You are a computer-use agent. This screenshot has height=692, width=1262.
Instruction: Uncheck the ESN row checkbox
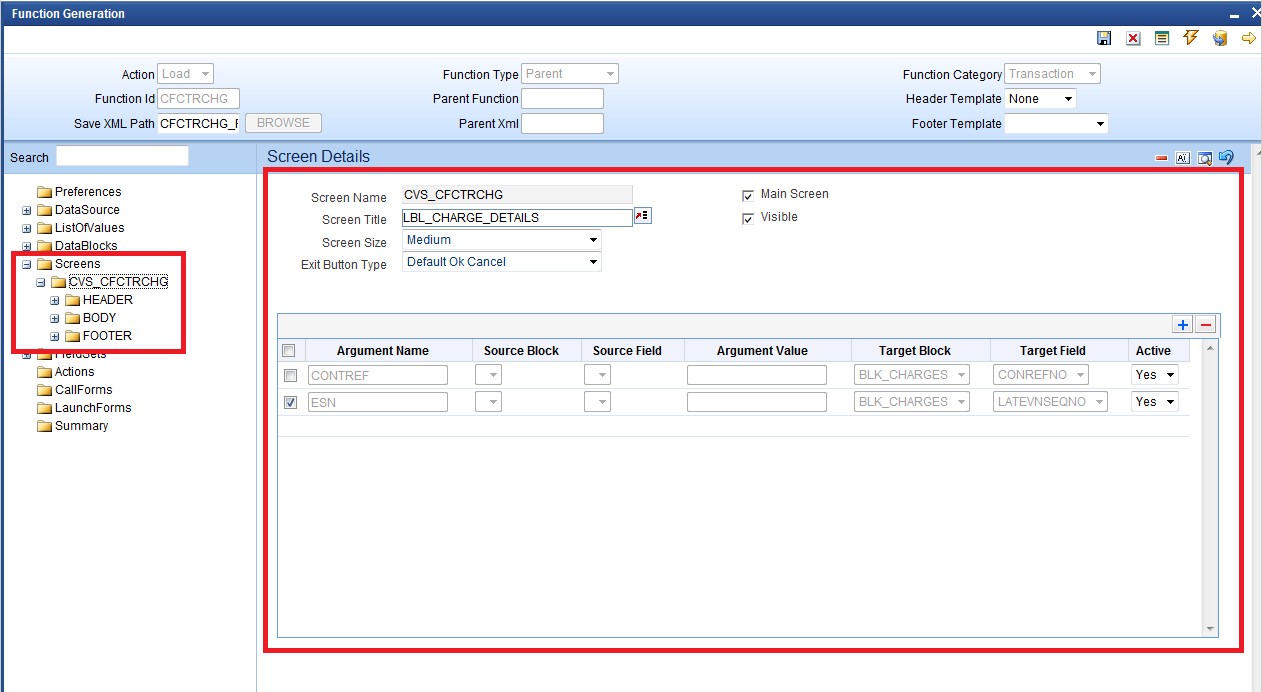(x=290, y=402)
